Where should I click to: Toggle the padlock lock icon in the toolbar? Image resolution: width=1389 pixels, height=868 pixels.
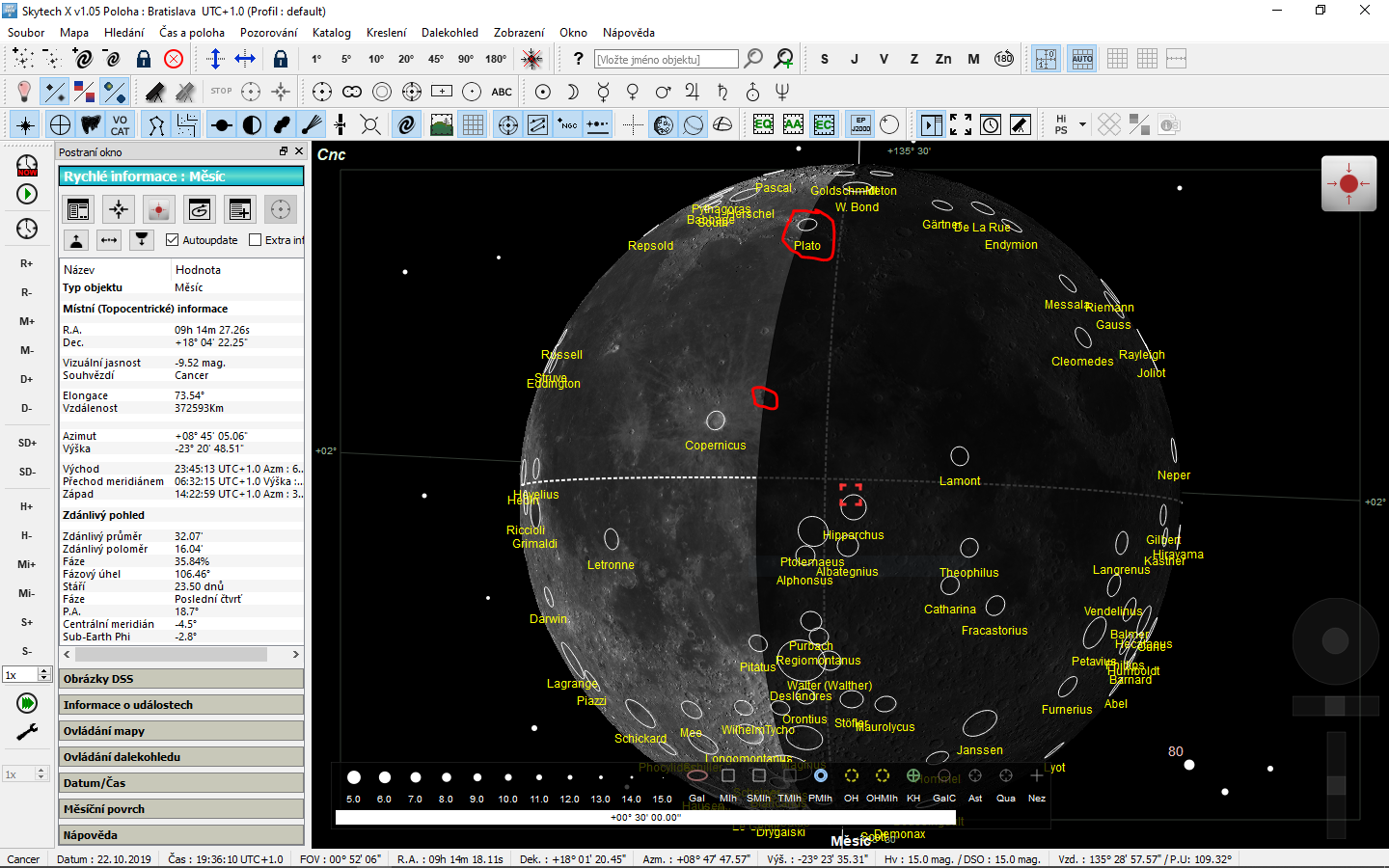click(144, 58)
